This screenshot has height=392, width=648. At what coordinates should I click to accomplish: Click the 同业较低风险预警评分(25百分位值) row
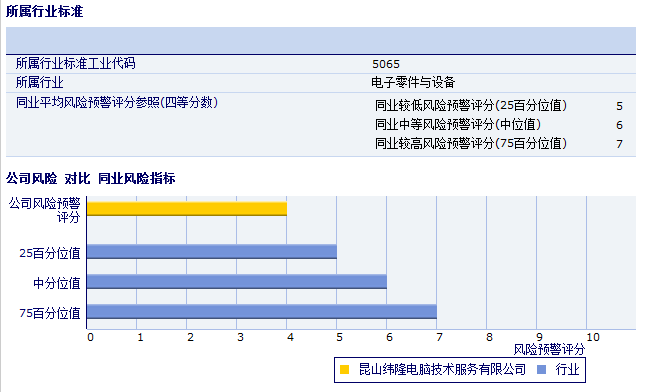coord(499,106)
